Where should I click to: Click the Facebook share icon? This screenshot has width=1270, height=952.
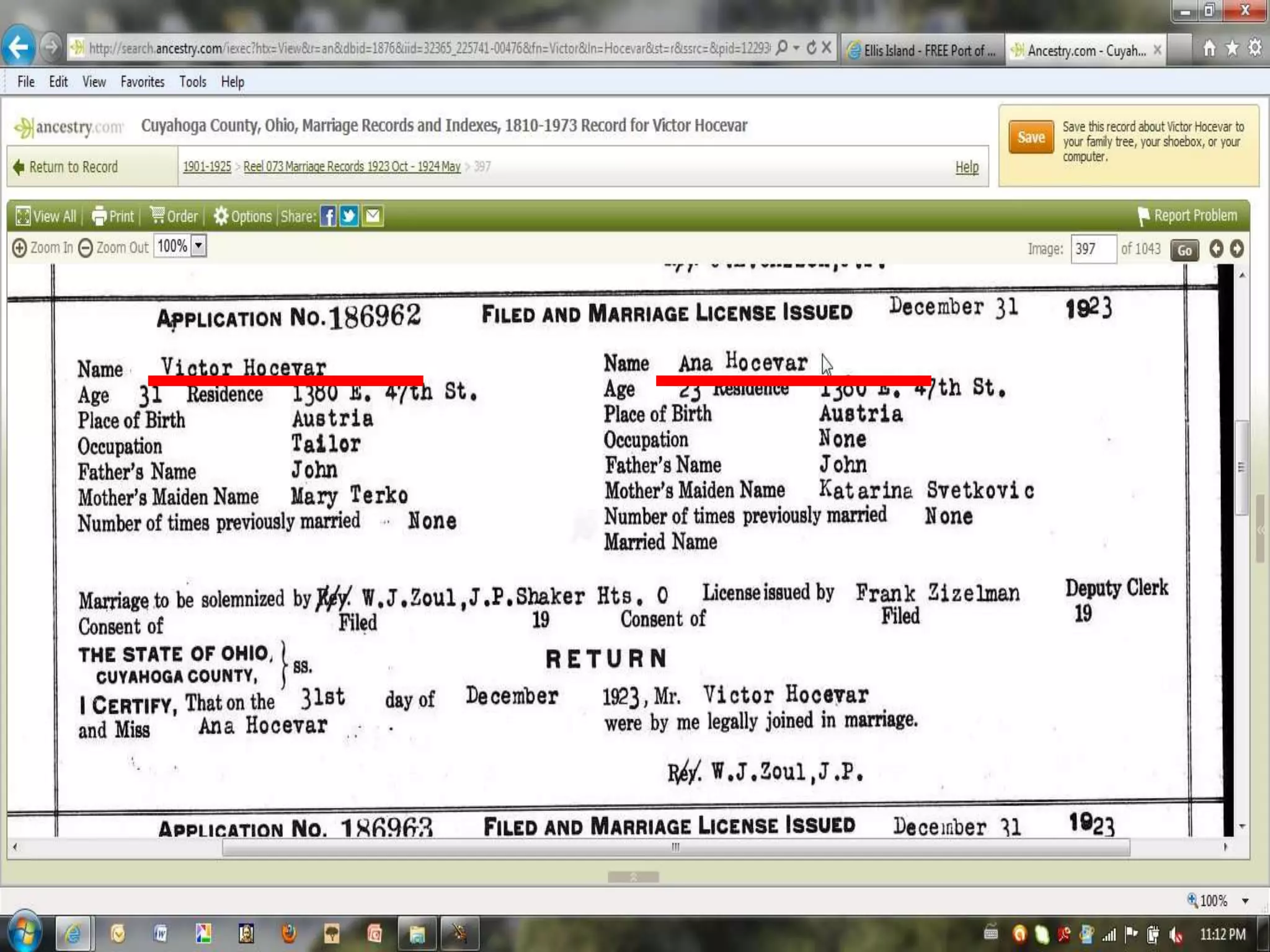(327, 216)
